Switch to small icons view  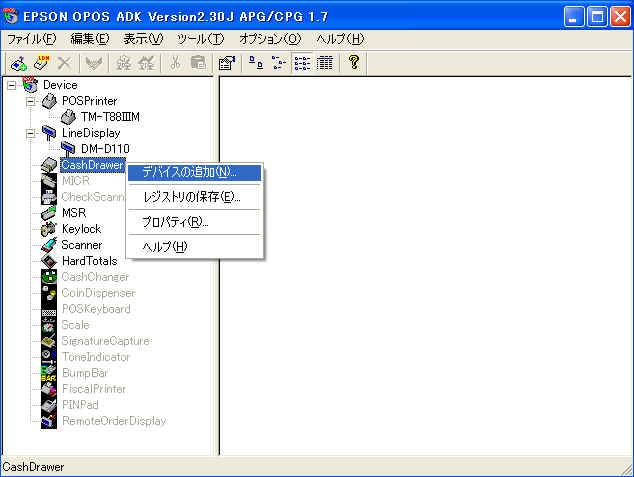[279, 63]
